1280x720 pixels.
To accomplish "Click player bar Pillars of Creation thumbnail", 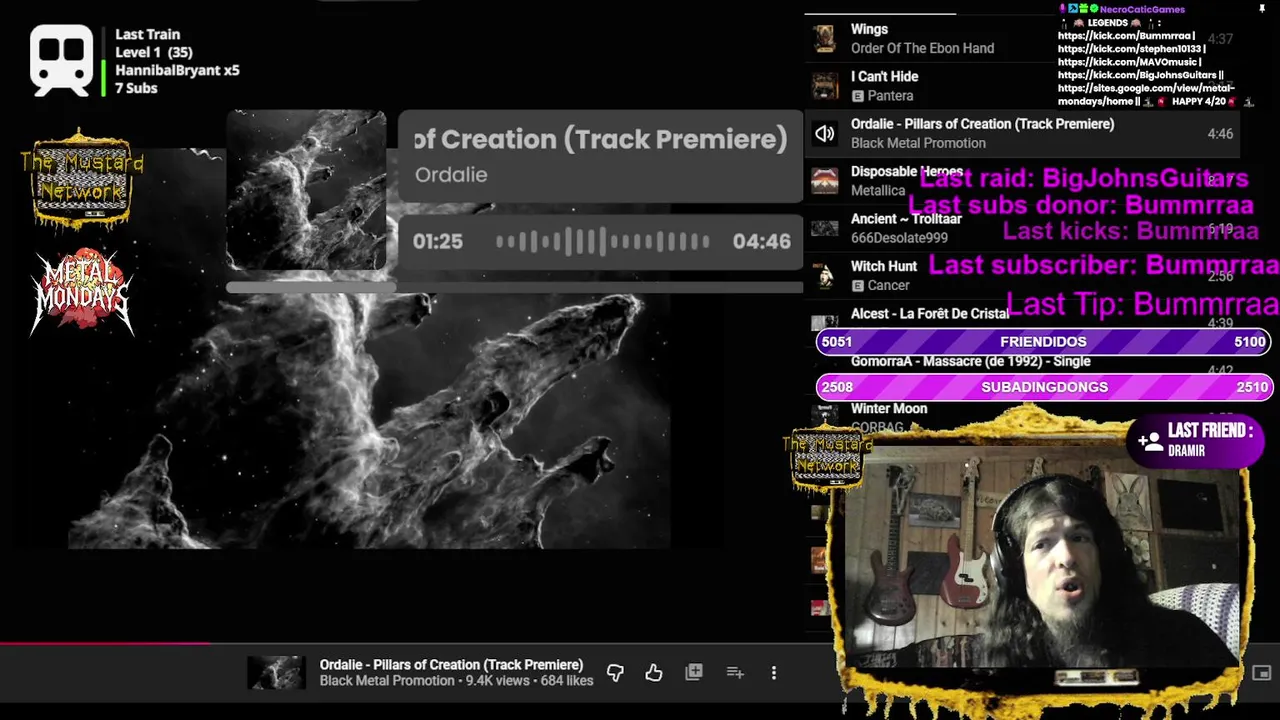I will 276,673.
